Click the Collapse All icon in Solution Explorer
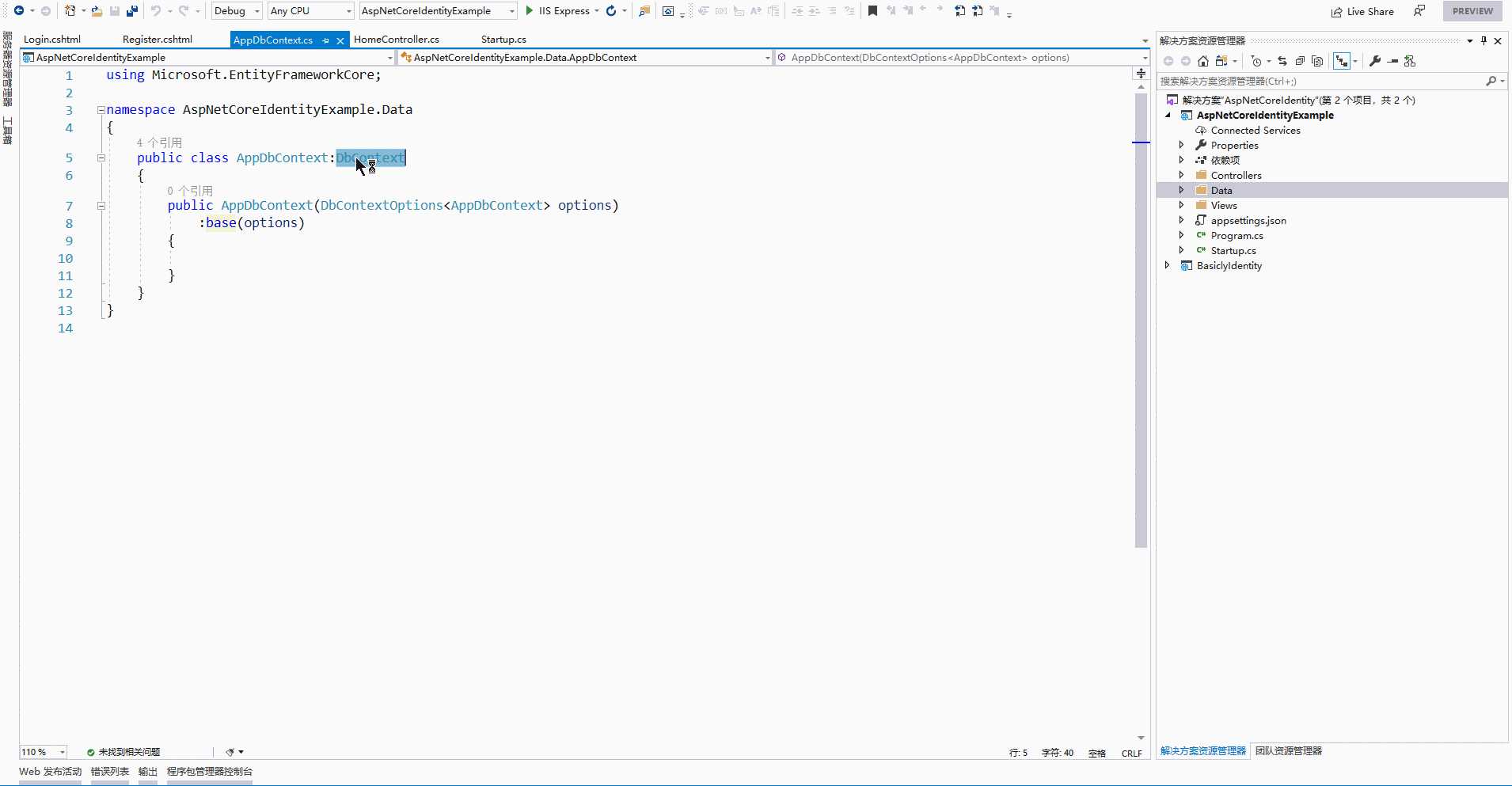This screenshot has width=1512, height=786. click(x=1299, y=61)
